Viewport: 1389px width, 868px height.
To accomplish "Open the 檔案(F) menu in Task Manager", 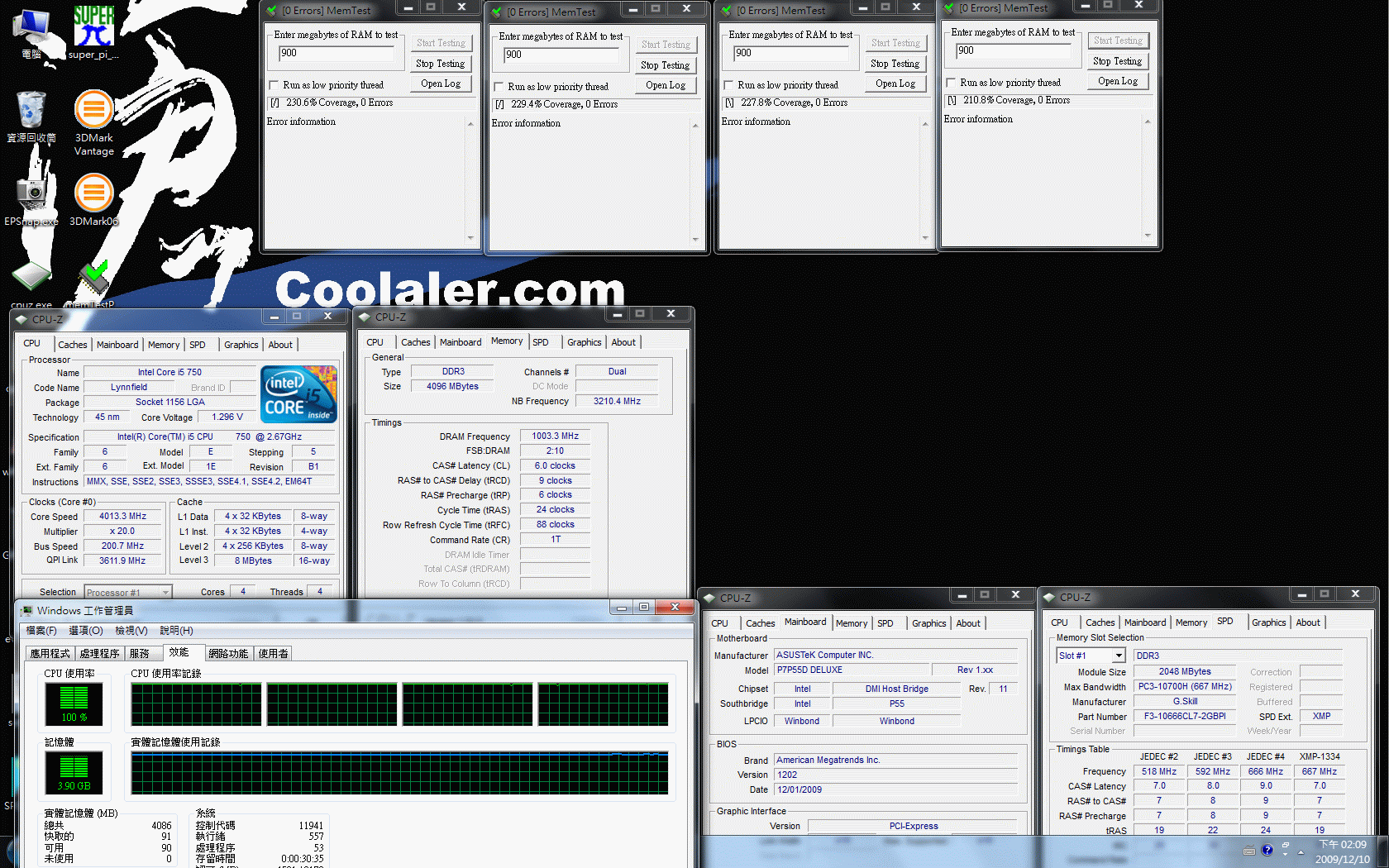I will coord(41,631).
